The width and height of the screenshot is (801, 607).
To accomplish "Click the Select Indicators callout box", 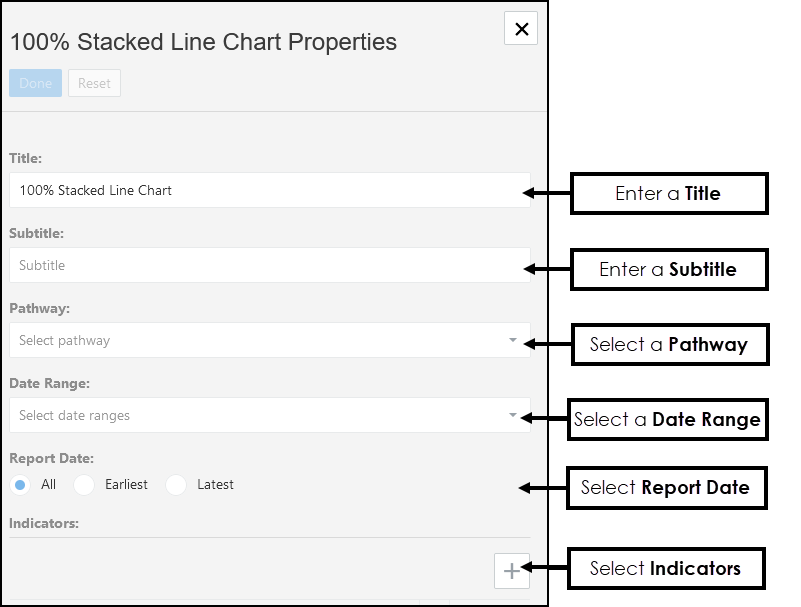I will point(665,569).
